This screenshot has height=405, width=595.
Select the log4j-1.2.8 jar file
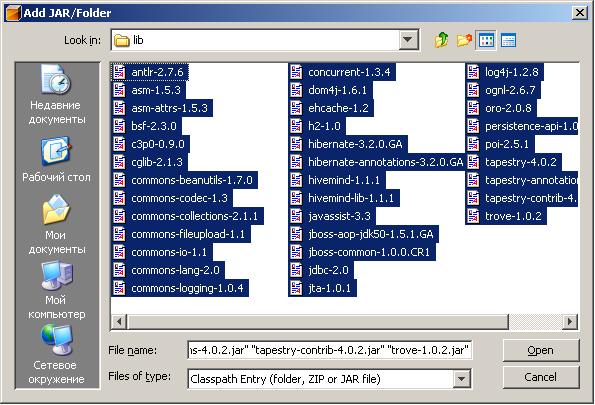click(x=505, y=72)
